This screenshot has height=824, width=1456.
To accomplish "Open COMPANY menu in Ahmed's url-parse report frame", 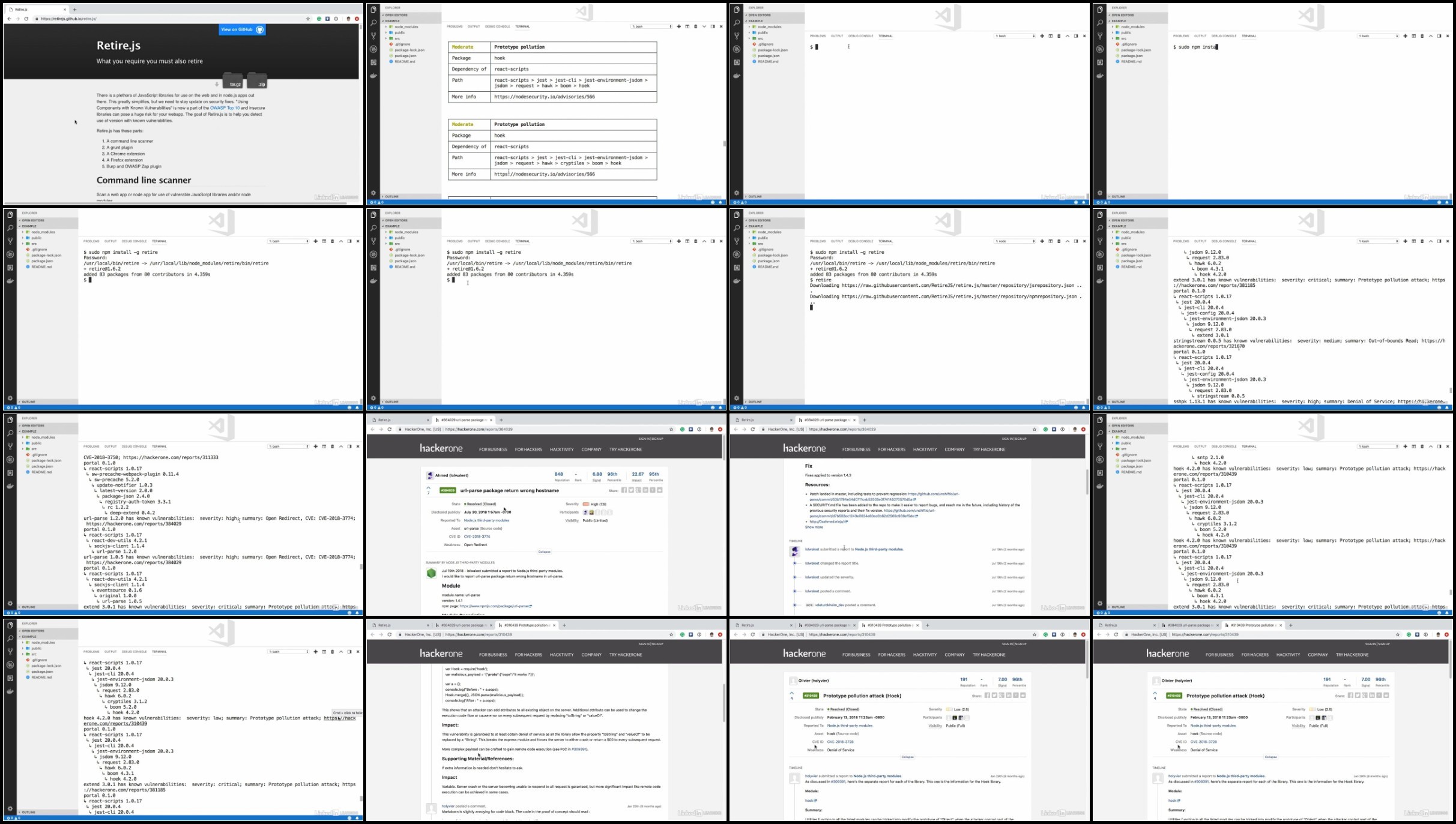I will pyautogui.click(x=591, y=450).
